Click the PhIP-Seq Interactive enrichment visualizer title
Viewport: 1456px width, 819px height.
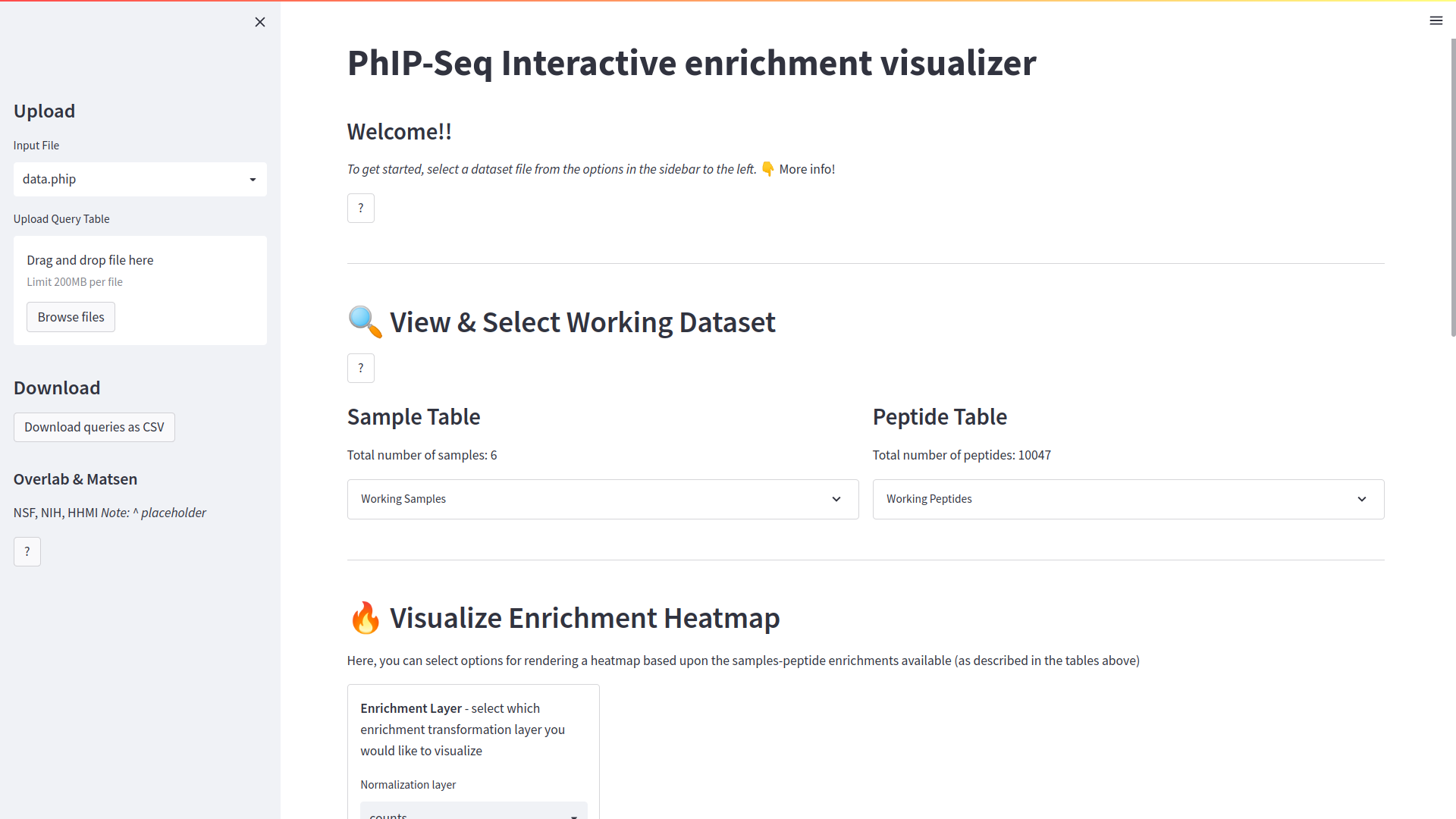point(692,63)
